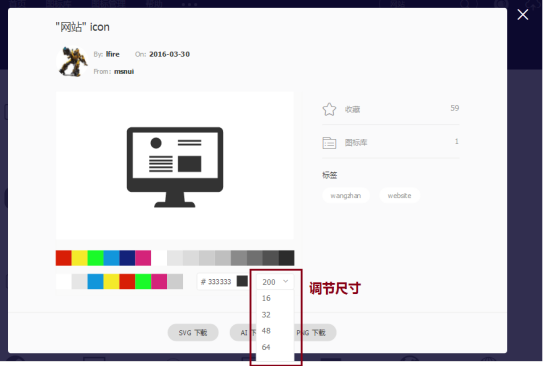Click favorites count 59
Image resolution: width=554 pixels, height=367 pixels.
coord(455,108)
